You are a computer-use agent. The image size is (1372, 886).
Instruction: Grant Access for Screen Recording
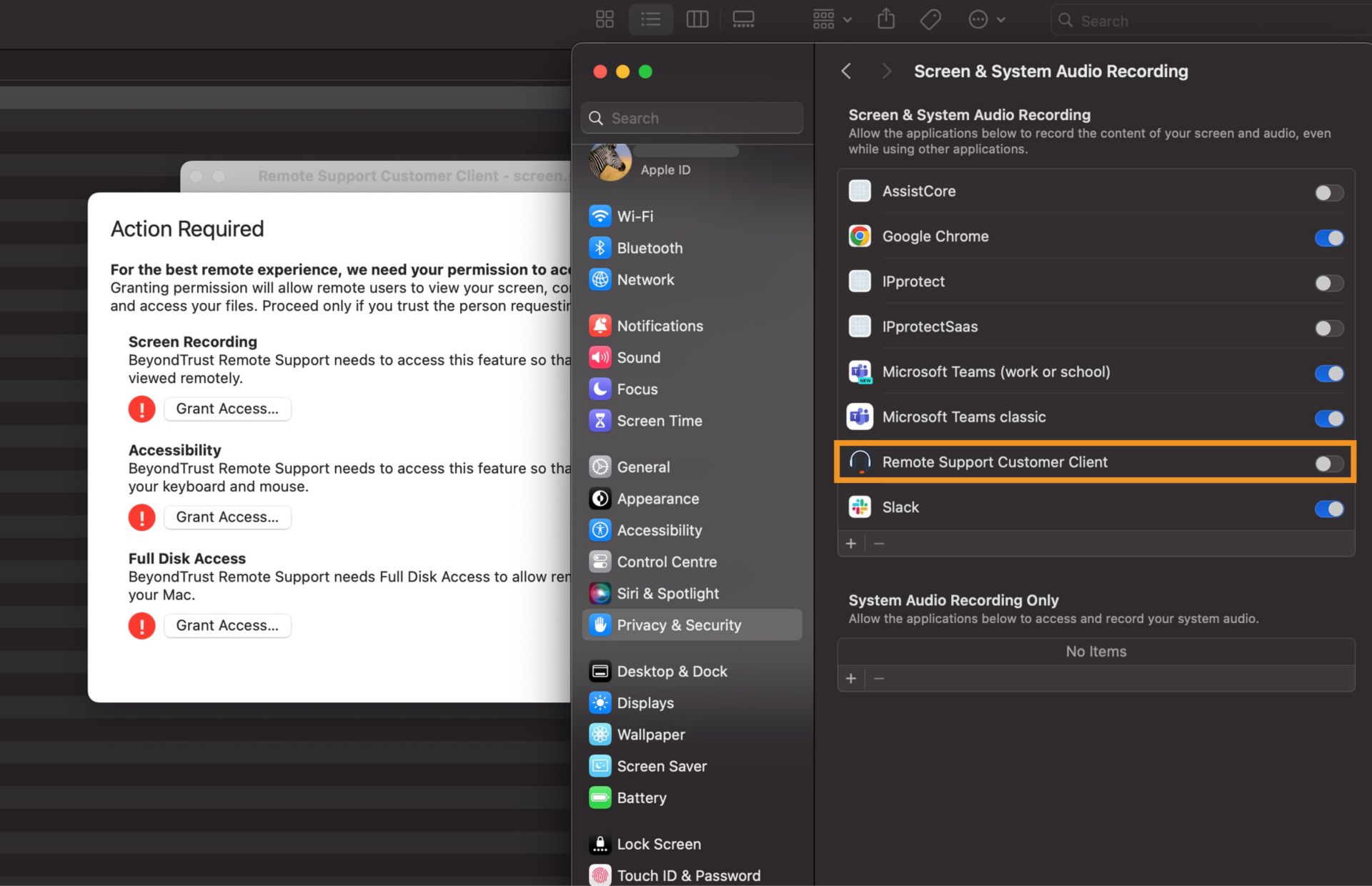tap(227, 409)
